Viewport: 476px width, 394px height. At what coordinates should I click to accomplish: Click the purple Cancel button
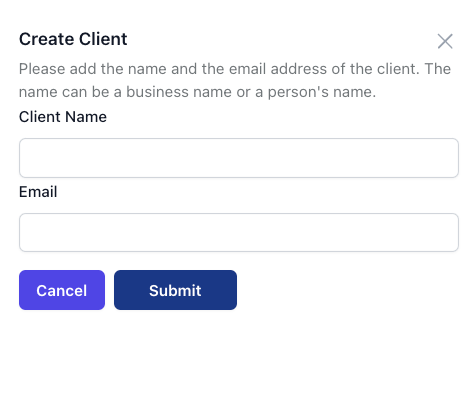pos(62,290)
